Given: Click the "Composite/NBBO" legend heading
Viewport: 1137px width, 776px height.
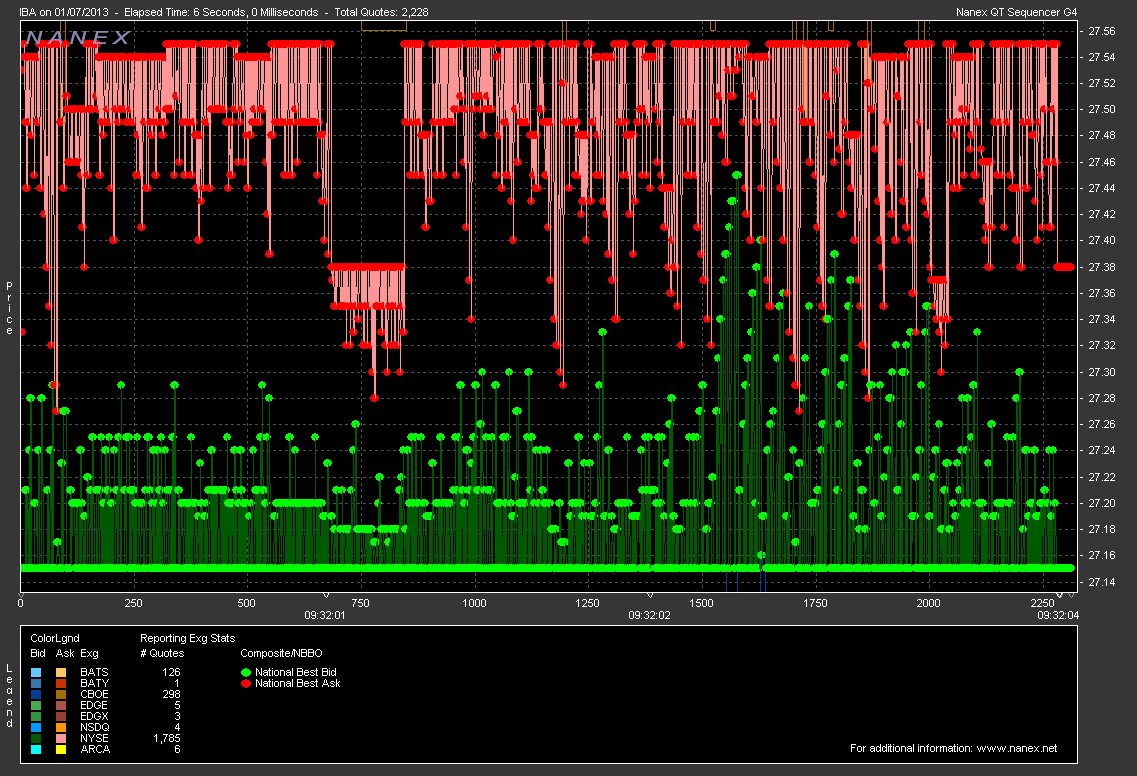Looking at the screenshot, I should (281, 653).
